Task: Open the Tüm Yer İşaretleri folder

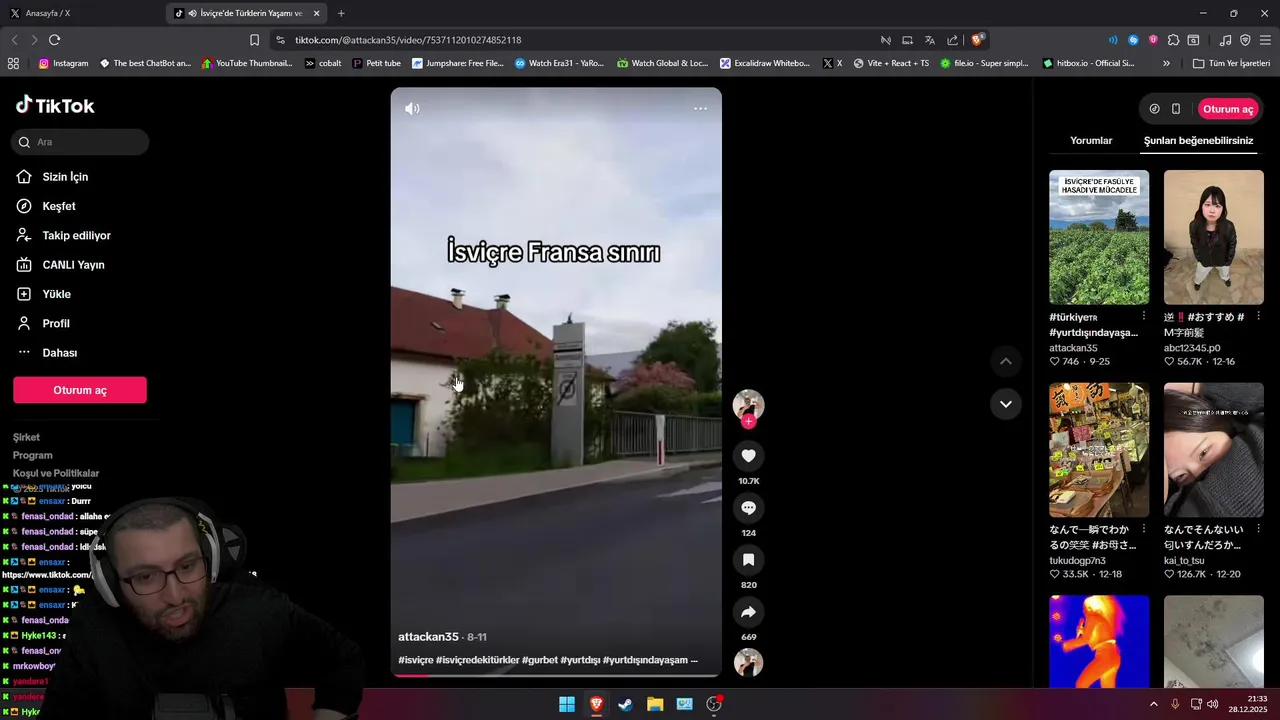Action: (1233, 63)
